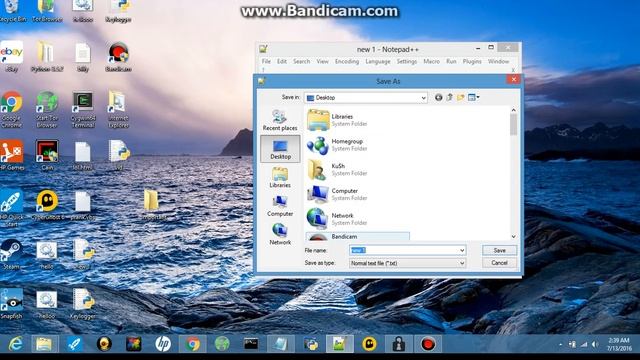Image resolution: width=640 pixels, height=360 pixels.
Task: Select the HP Quick Start desktop shortcut
Action: pos(11,208)
